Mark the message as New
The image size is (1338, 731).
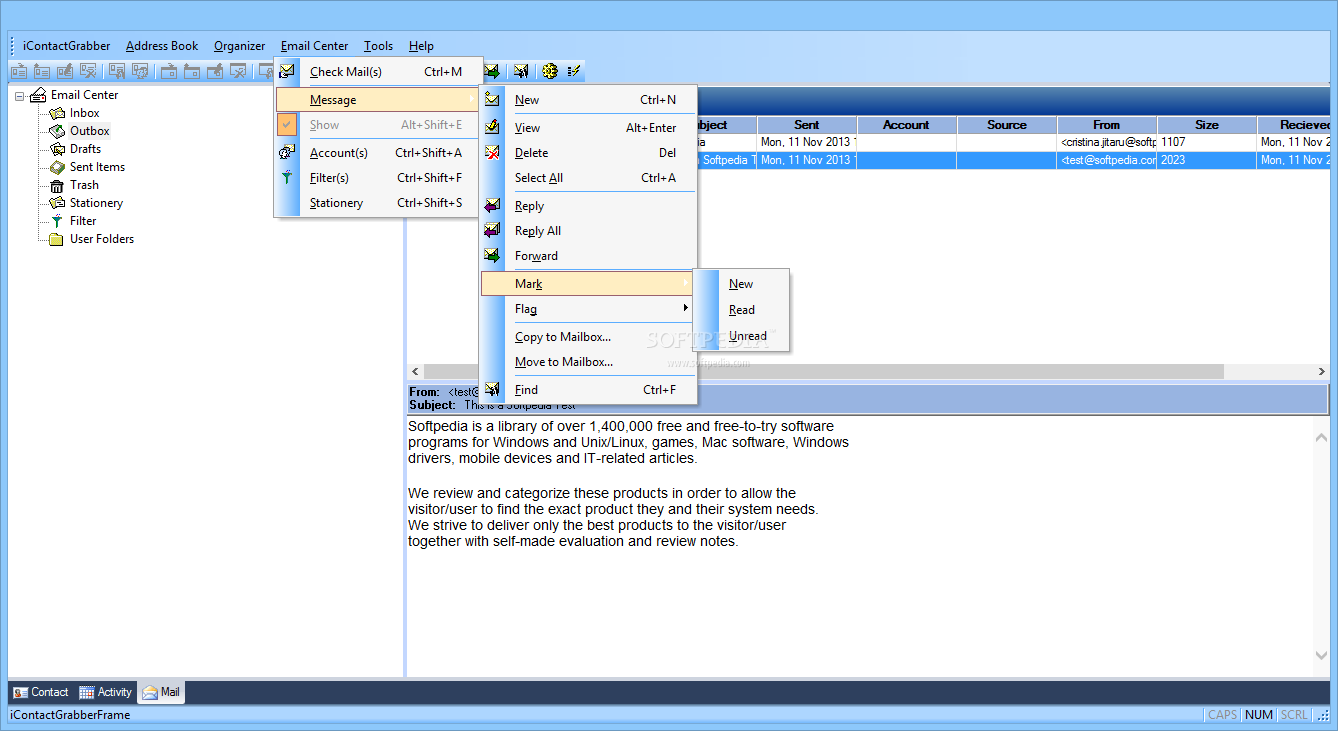[741, 284]
